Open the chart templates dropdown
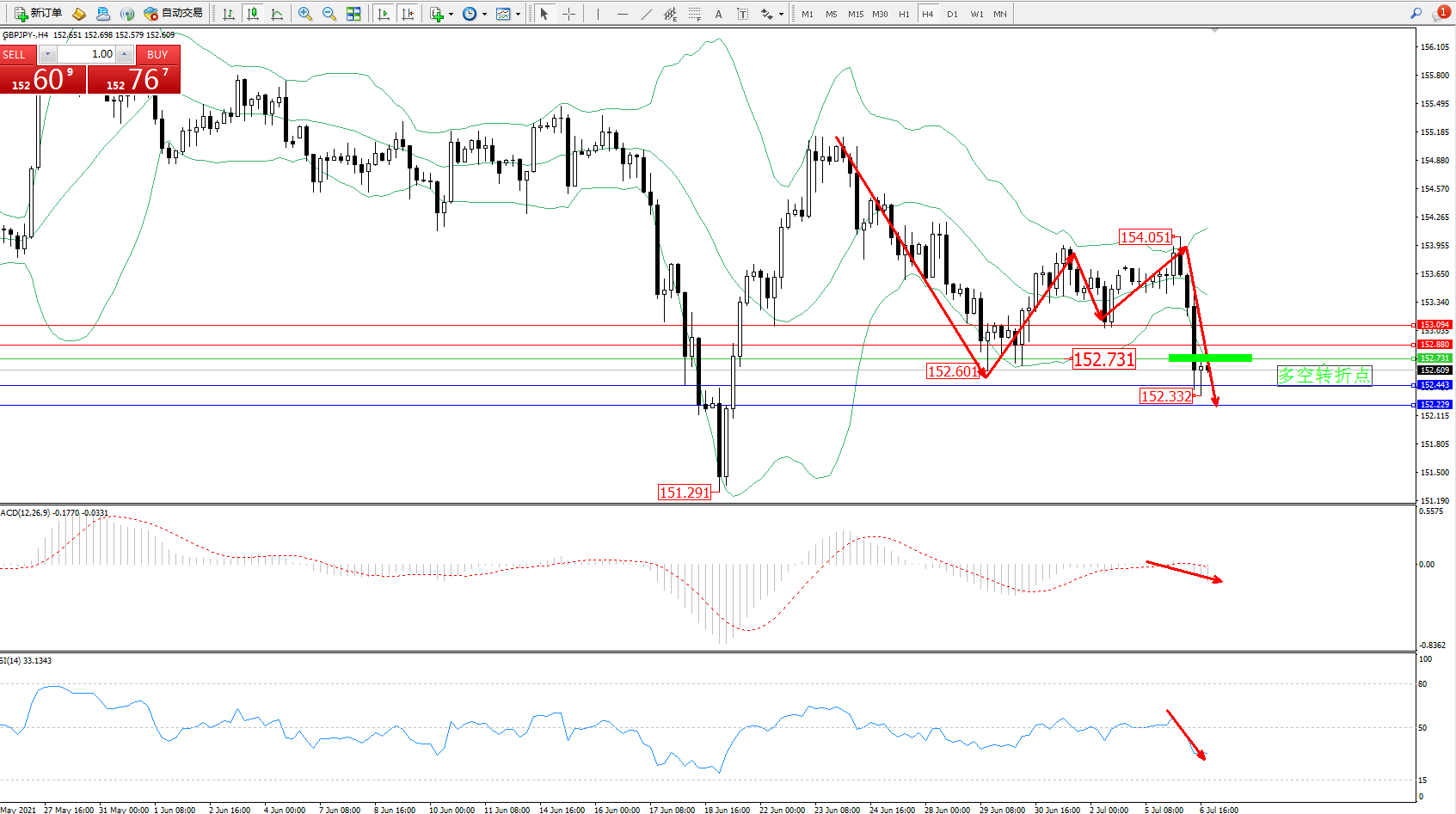Image resolution: width=1456 pixels, height=814 pixels. click(x=518, y=14)
